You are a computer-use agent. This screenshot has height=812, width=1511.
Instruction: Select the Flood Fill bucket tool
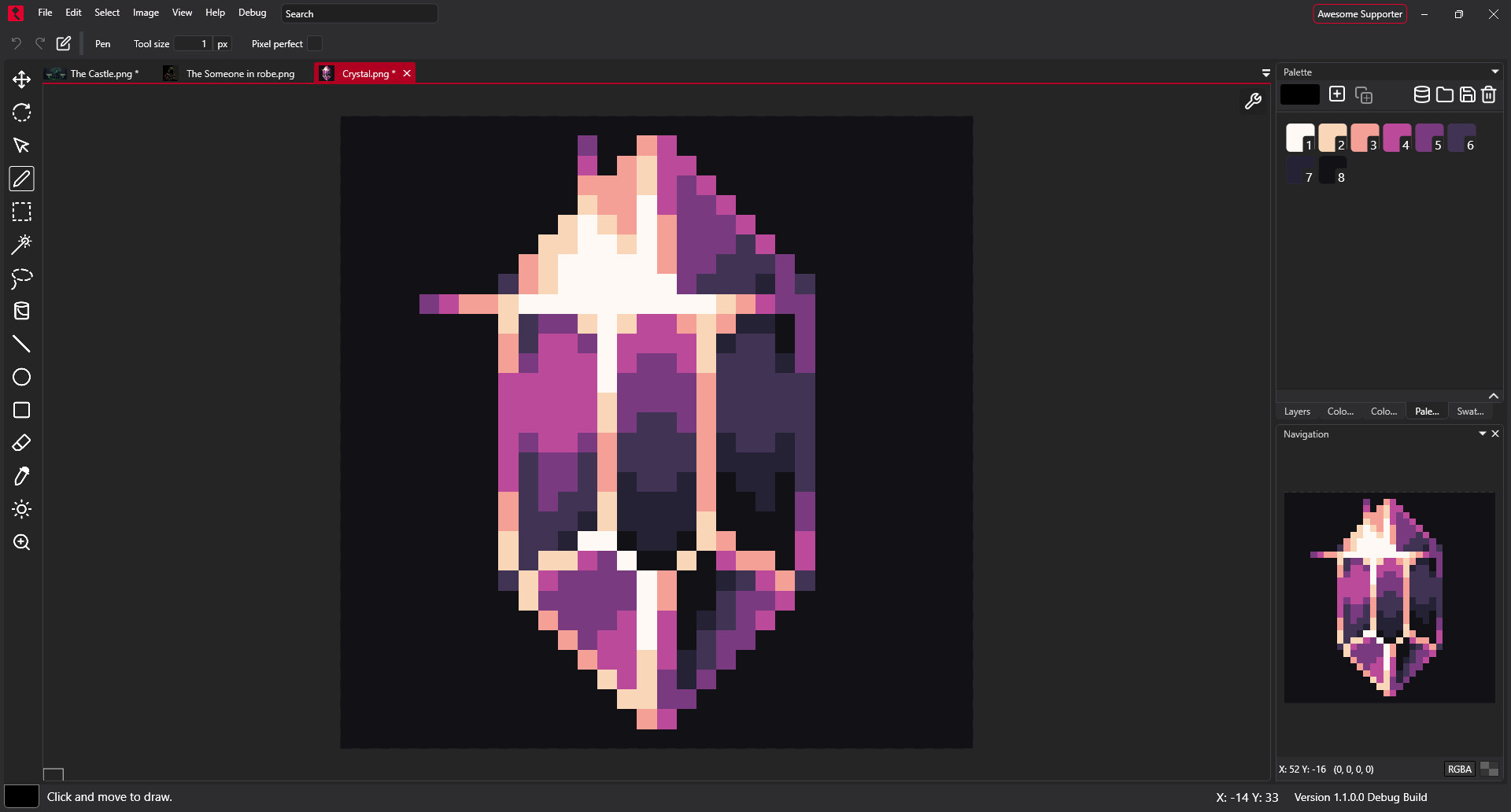pos(21,311)
